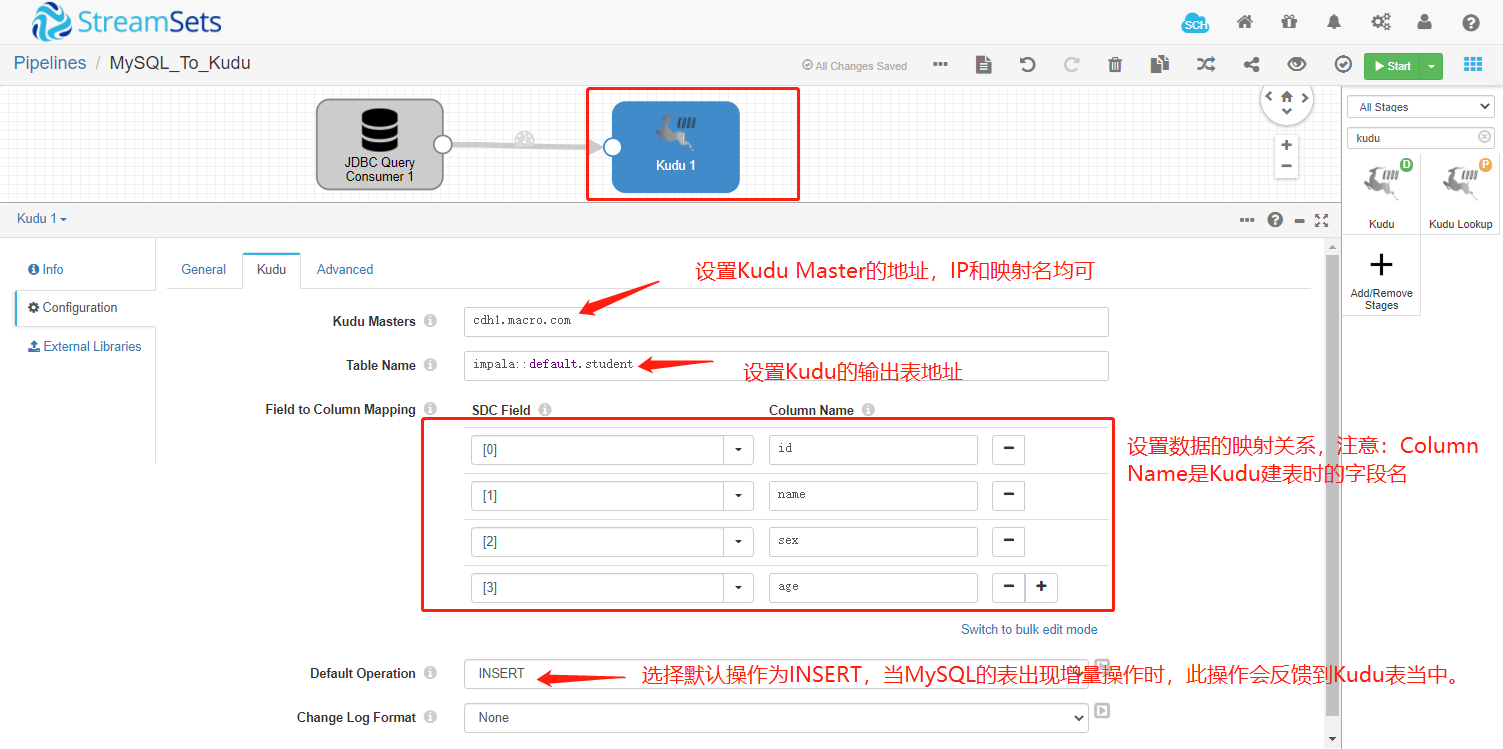Image resolution: width=1503 pixels, height=749 pixels.
Task: Open help for the Kudu 1 stage panel
Action: [x=1275, y=220]
